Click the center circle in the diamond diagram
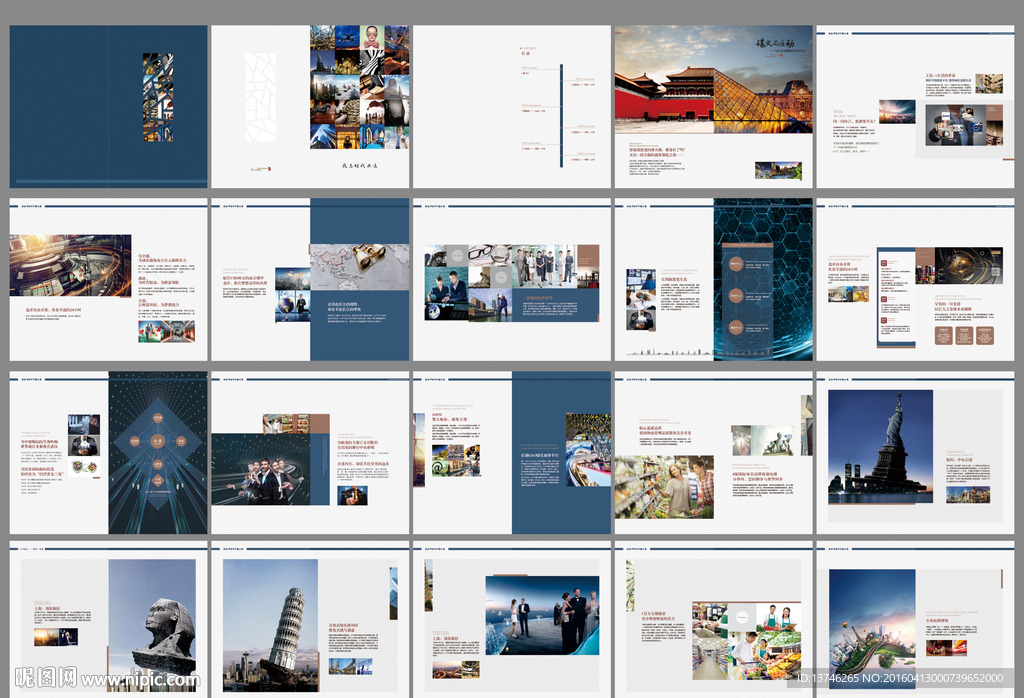This screenshot has width=1024, height=698. tap(157, 439)
